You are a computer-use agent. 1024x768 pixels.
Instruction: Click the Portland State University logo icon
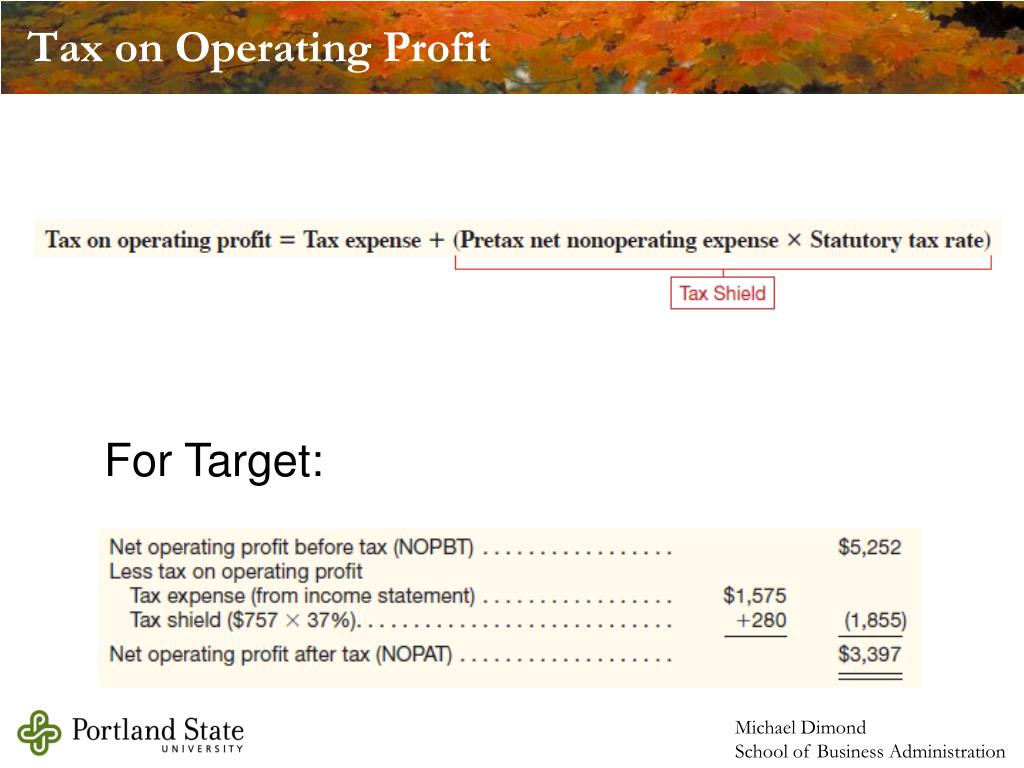[39, 732]
